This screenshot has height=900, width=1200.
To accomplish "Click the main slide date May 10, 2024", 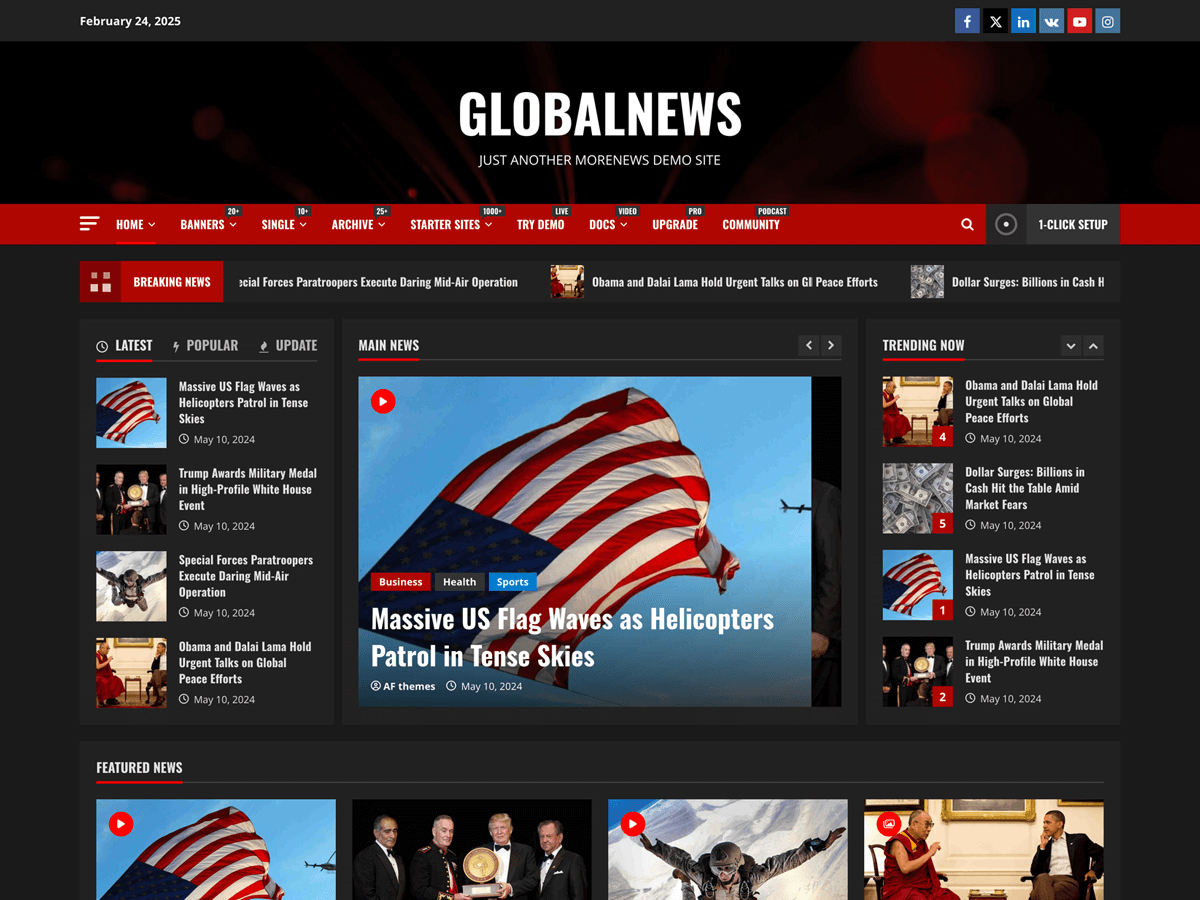I will (x=491, y=686).
